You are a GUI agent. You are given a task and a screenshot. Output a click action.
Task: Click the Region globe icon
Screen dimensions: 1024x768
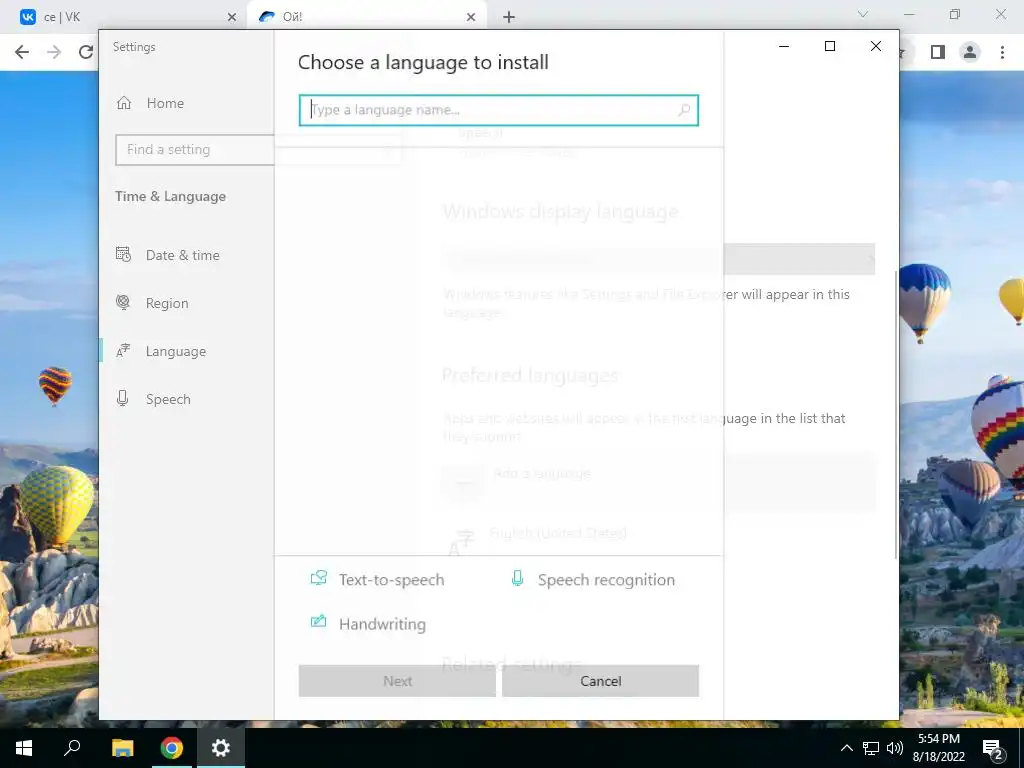coord(123,302)
